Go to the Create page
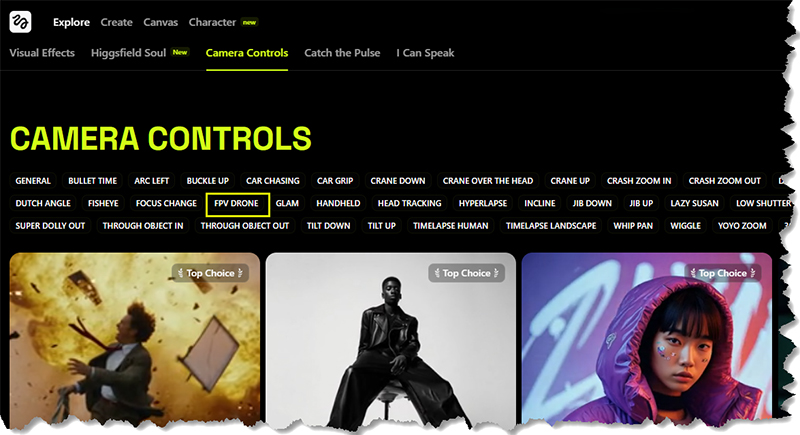Image resolution: width=800 pixels, height=435 pixels. point(116,22)
